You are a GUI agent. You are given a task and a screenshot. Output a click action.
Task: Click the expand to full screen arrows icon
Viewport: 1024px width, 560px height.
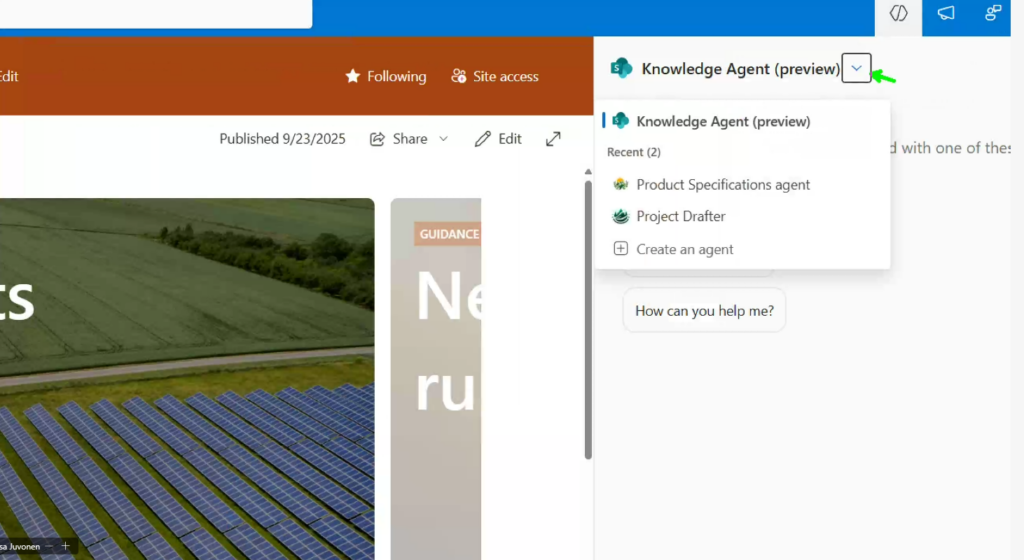pos(553,139)
